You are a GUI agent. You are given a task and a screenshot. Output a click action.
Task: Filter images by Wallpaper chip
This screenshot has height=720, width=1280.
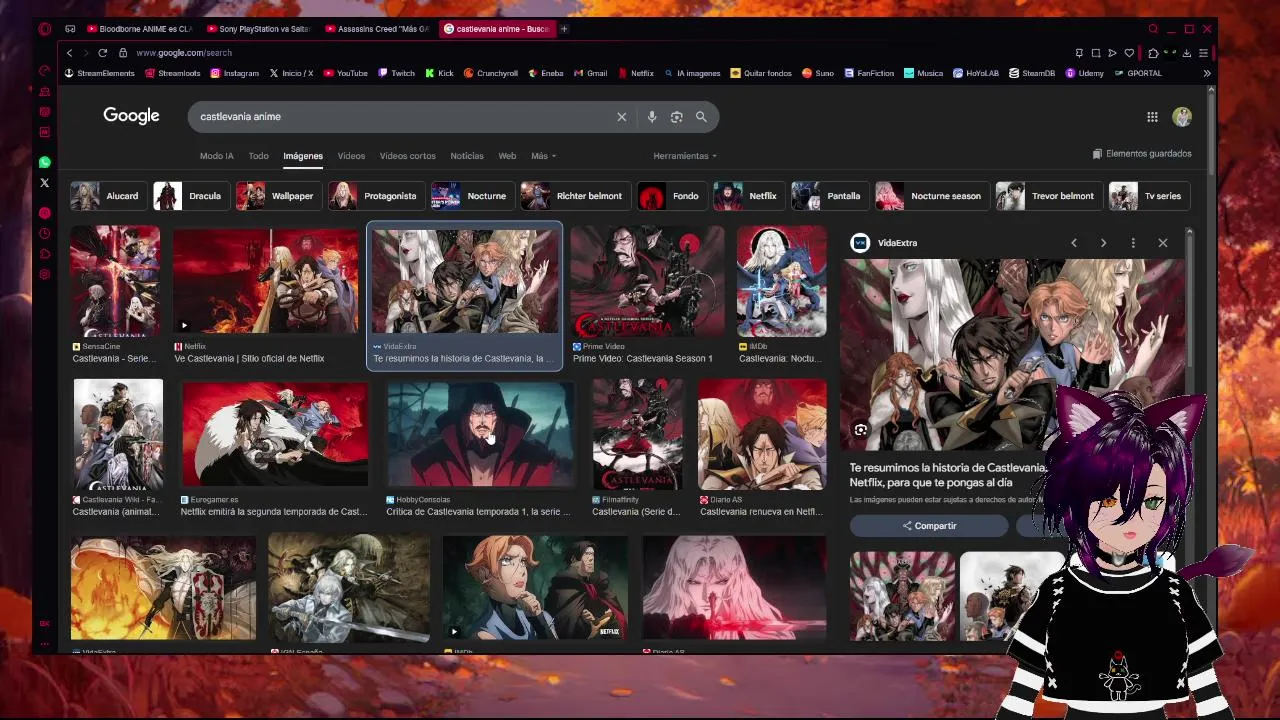click(277, 196)
